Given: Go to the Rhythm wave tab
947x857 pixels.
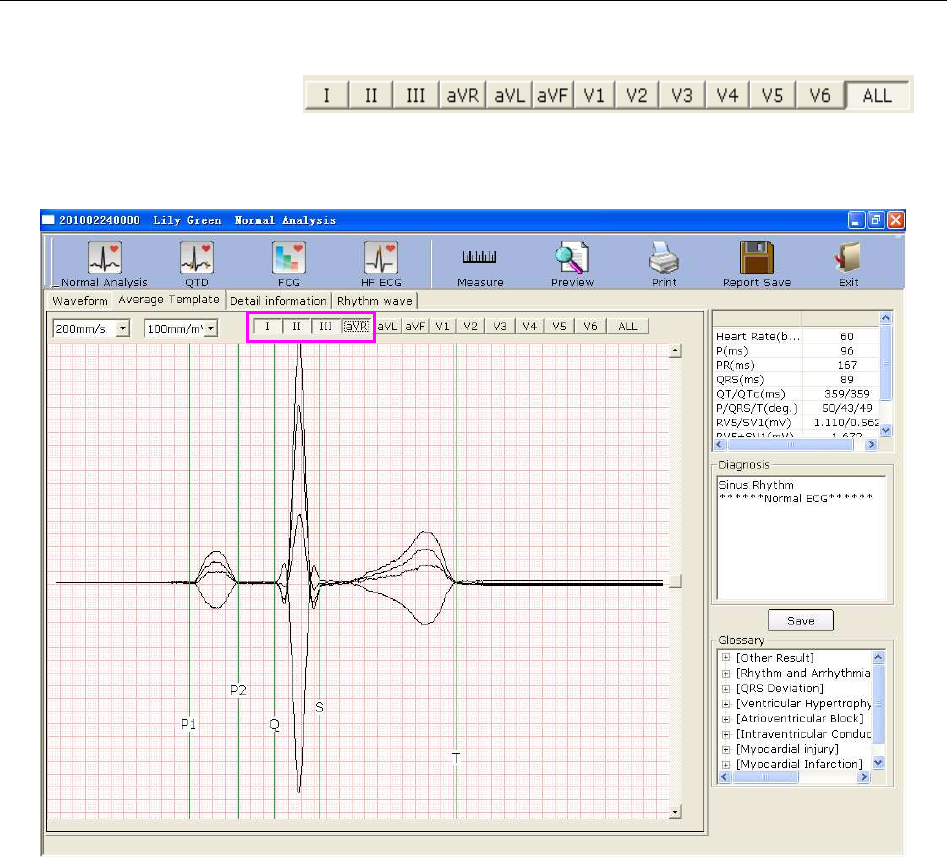Looking at the screenshot, I should pyautogui.click(x=374, y=301).
